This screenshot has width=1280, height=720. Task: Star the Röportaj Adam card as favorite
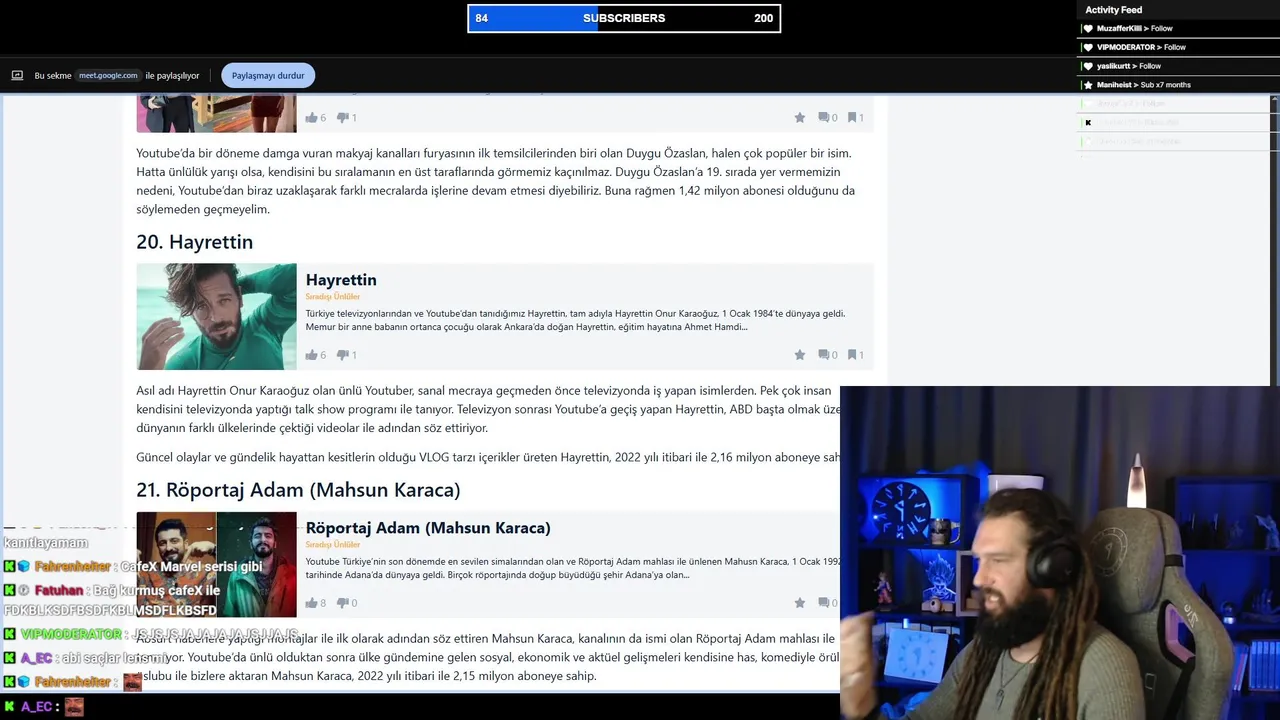point(800,602)
